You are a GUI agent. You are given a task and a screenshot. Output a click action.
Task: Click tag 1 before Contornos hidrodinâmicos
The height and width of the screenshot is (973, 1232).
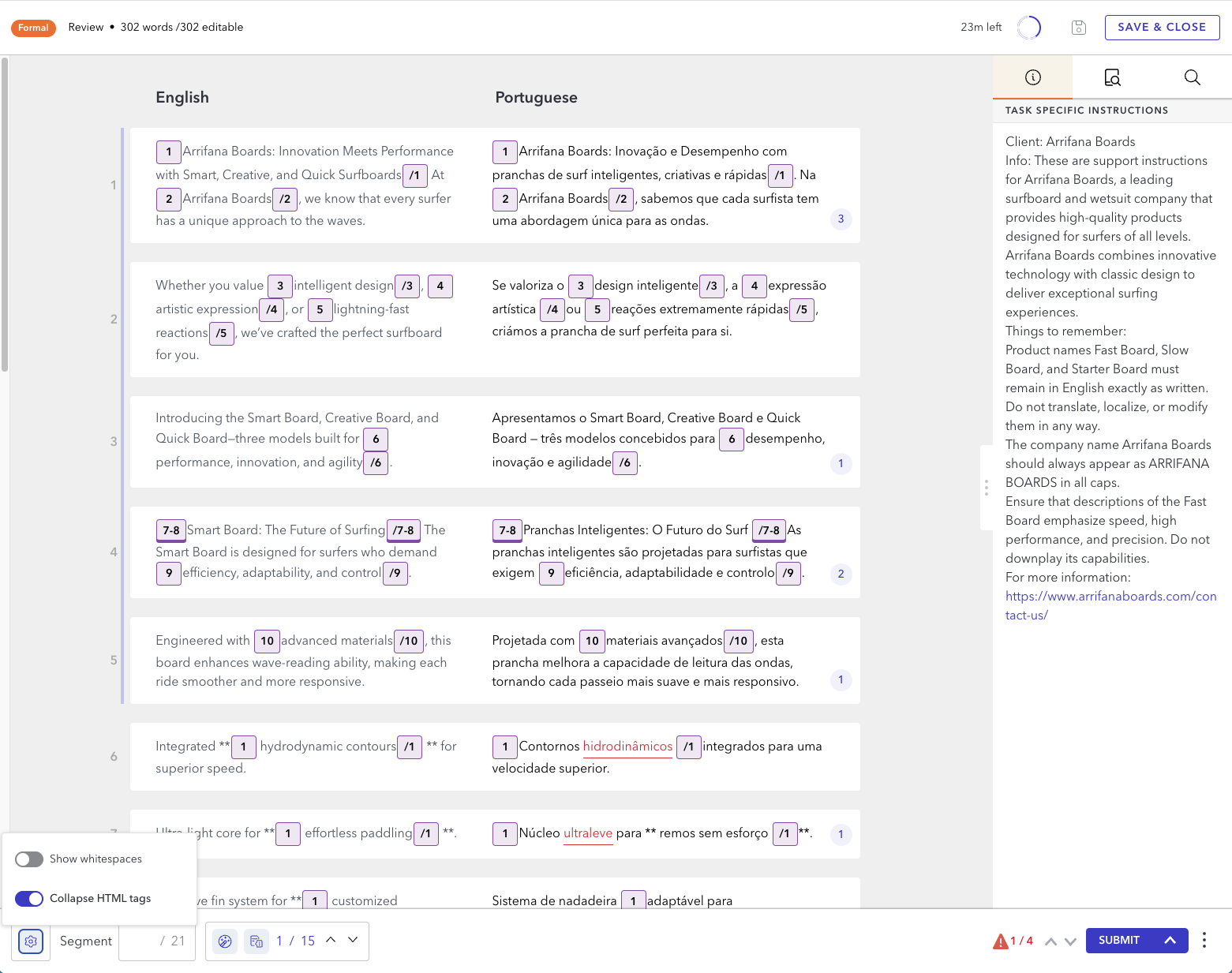(505, 747)
